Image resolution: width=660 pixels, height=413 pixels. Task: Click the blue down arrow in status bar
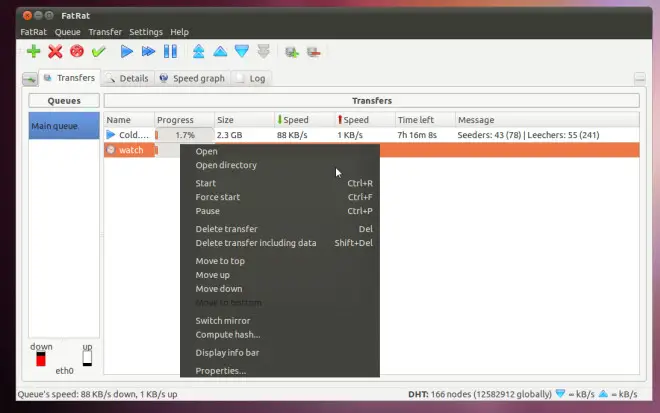click(x=560, y=394)
